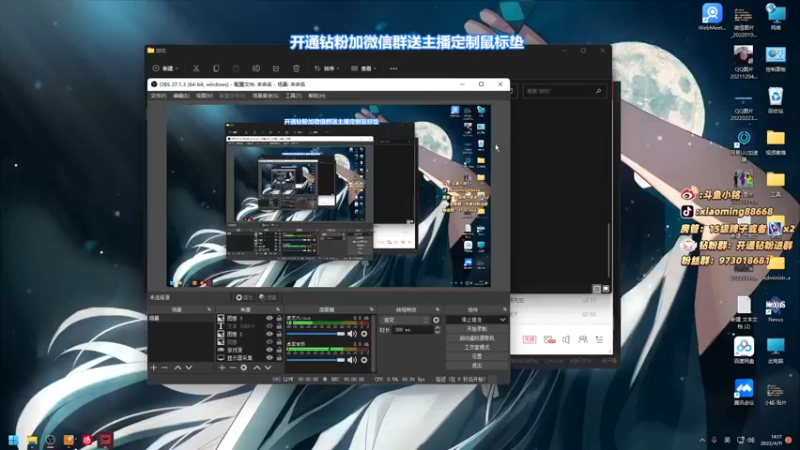Toggle visibility eye of 显示器采集 source
This screenshot has height=450, width=800.
point(269,358)
